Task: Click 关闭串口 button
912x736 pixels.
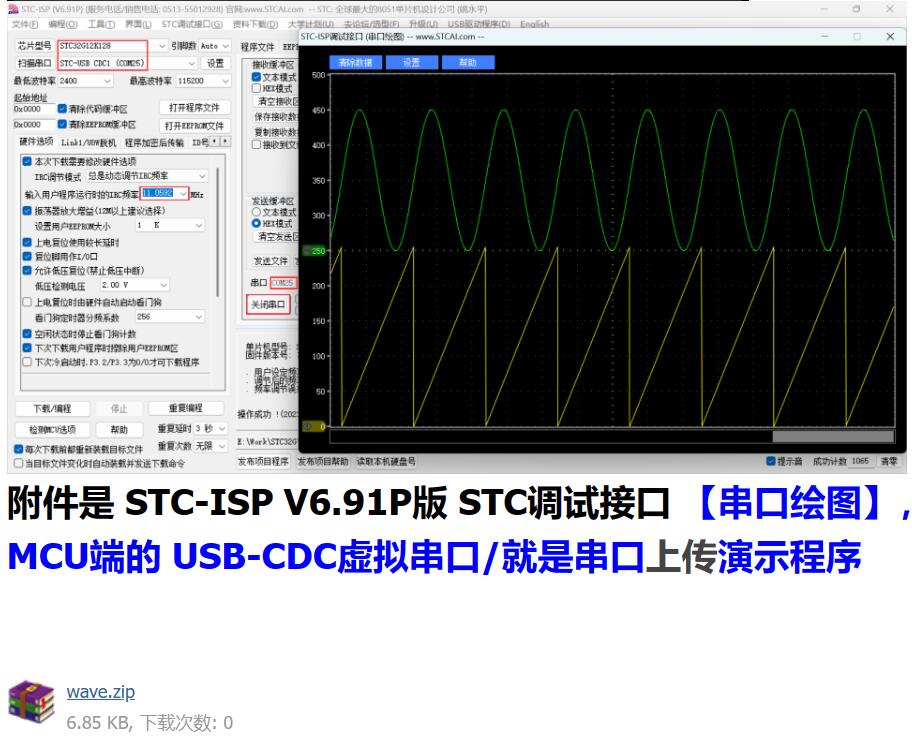Action: click(268, 304)
